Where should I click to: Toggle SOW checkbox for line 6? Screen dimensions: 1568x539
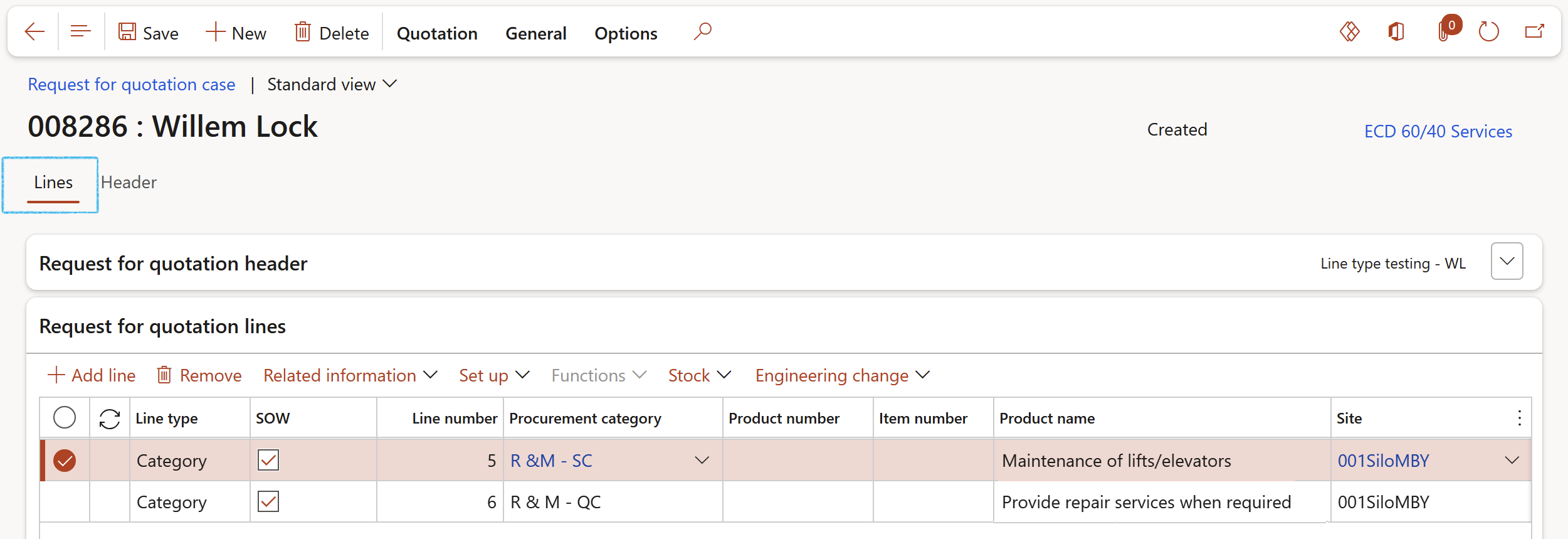click(x=268, y=502)
